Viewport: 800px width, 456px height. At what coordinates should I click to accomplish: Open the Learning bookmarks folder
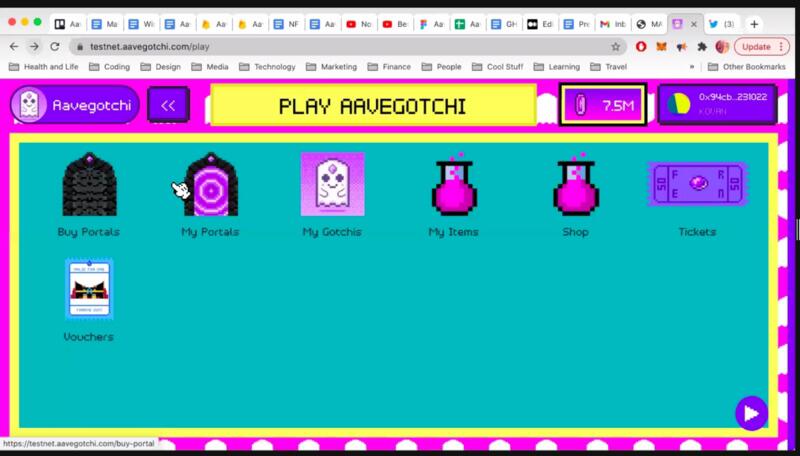[x=557, y=67]
